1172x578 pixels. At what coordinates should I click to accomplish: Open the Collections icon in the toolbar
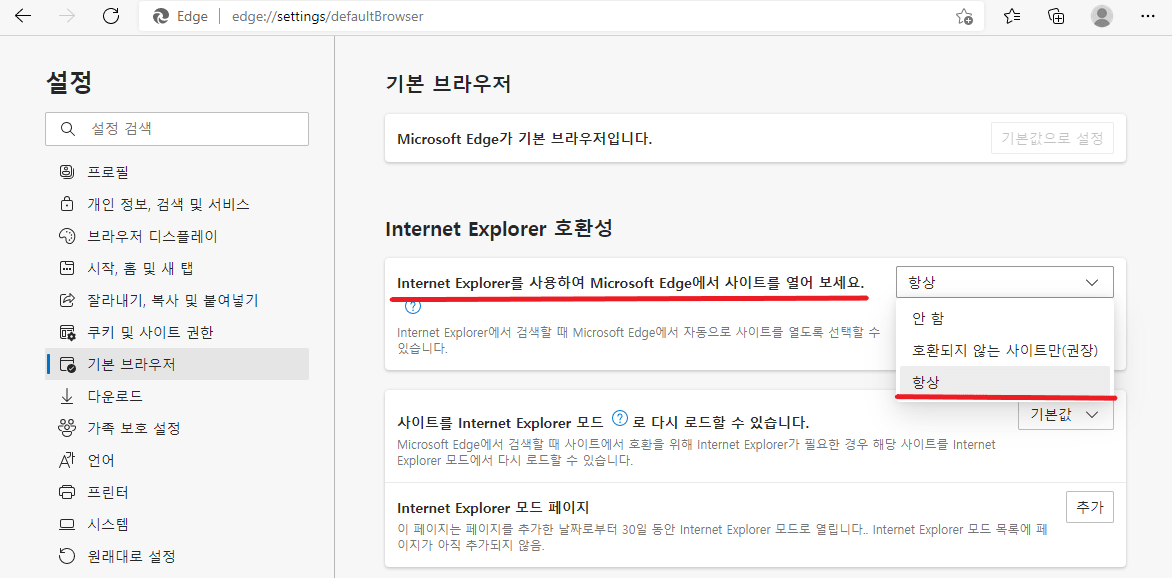tap(1056, 16)
